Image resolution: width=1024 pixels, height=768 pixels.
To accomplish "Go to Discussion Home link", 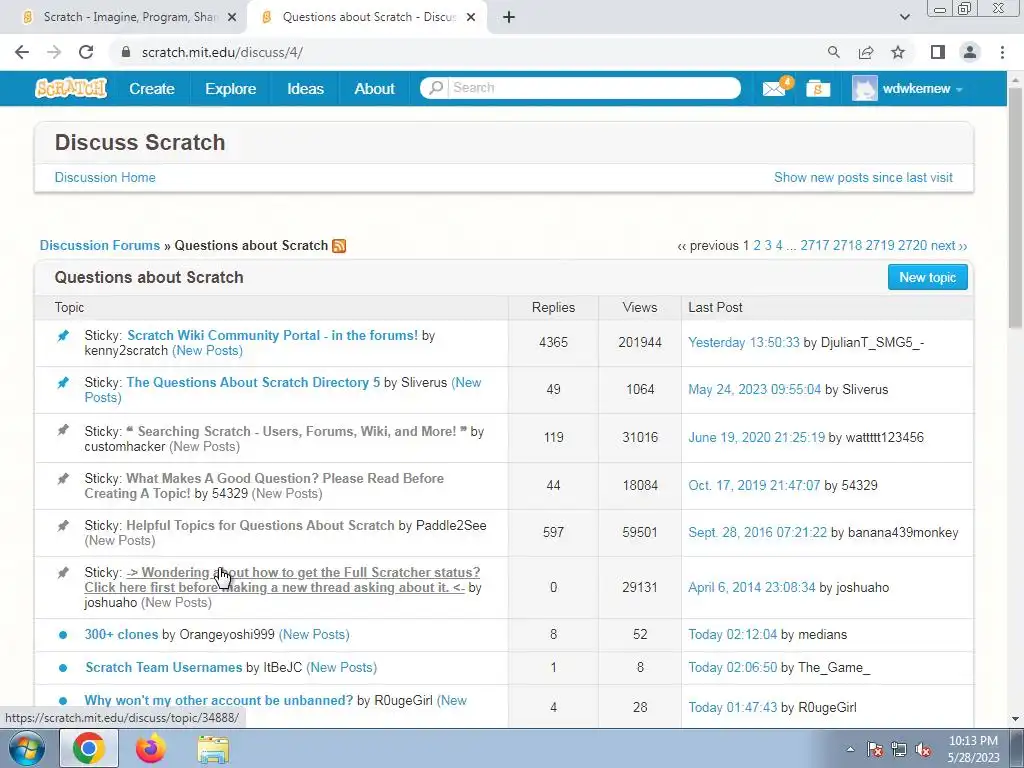I will (105, 178).
